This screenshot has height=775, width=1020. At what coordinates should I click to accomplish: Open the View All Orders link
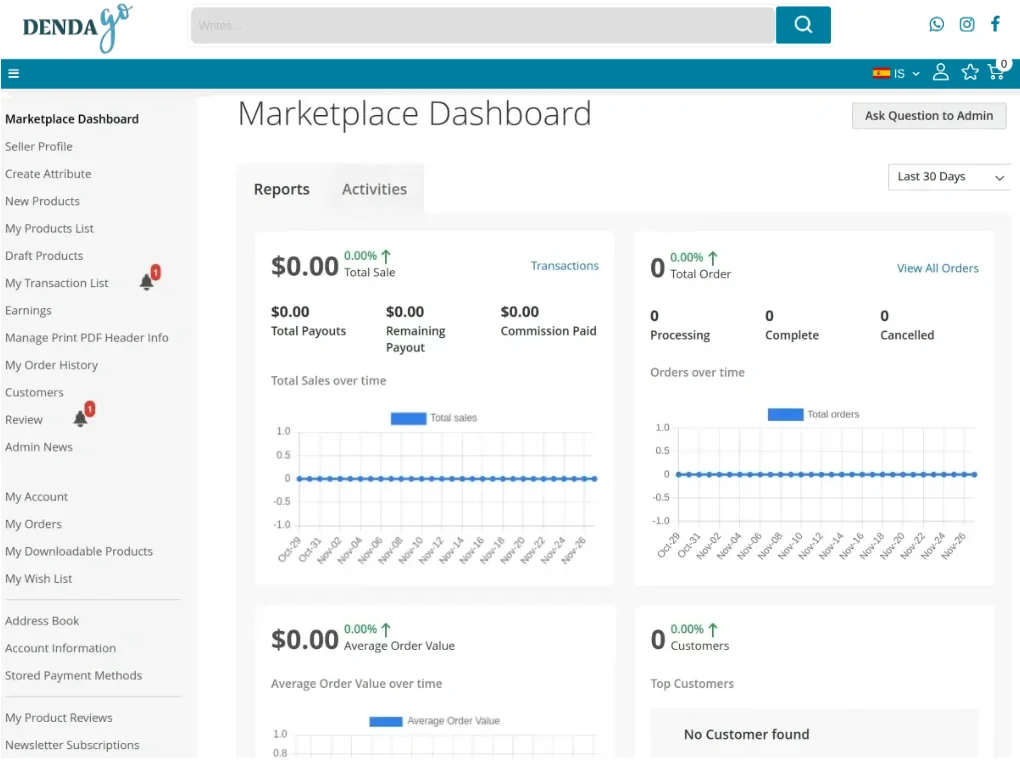(x=937, y=268)
